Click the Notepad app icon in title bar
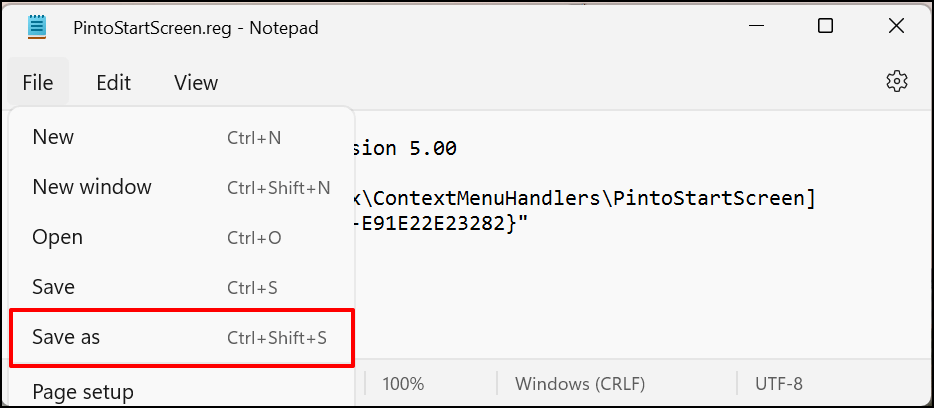The width and height of the screenshot is (934, 408). coord(39,28)
